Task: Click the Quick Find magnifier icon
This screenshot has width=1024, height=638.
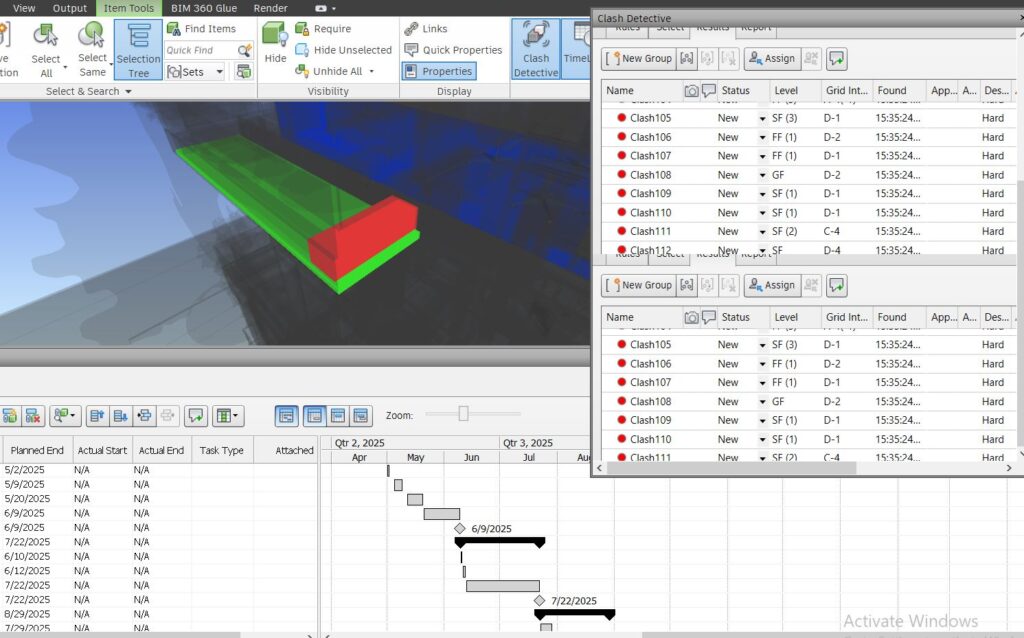Action: 244,50
